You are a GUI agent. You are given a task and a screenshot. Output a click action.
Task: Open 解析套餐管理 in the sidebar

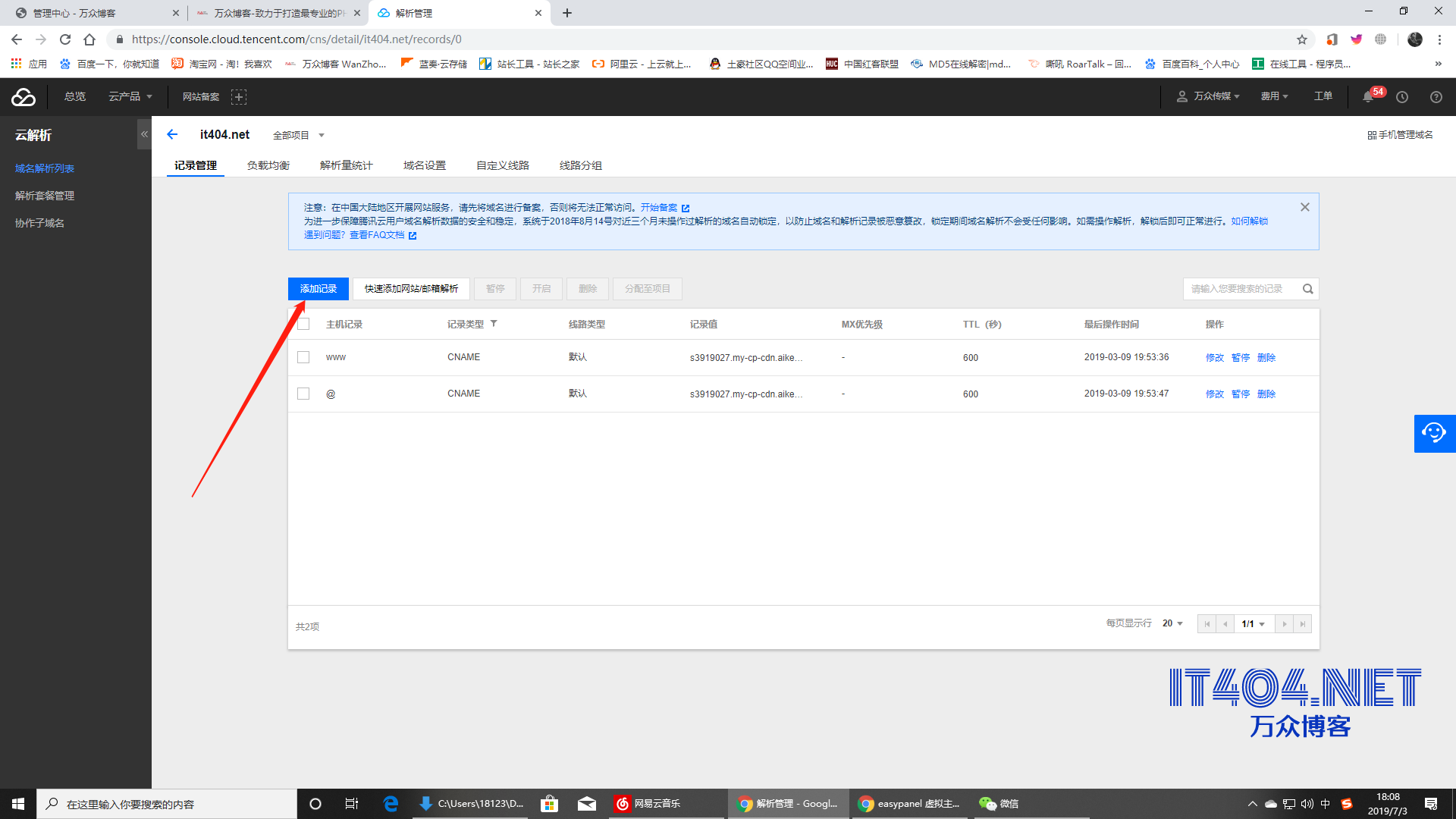point(45,196)
